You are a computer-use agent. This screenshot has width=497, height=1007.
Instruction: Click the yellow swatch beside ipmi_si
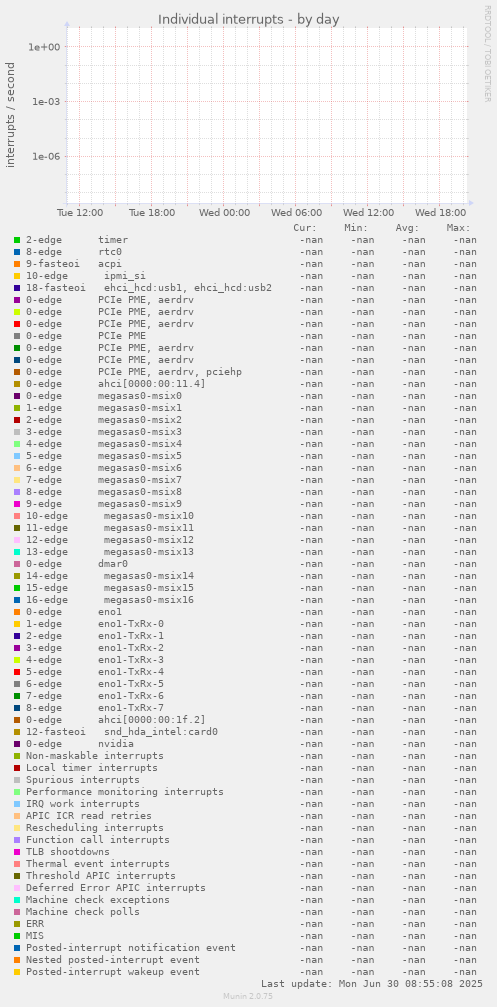17,276
